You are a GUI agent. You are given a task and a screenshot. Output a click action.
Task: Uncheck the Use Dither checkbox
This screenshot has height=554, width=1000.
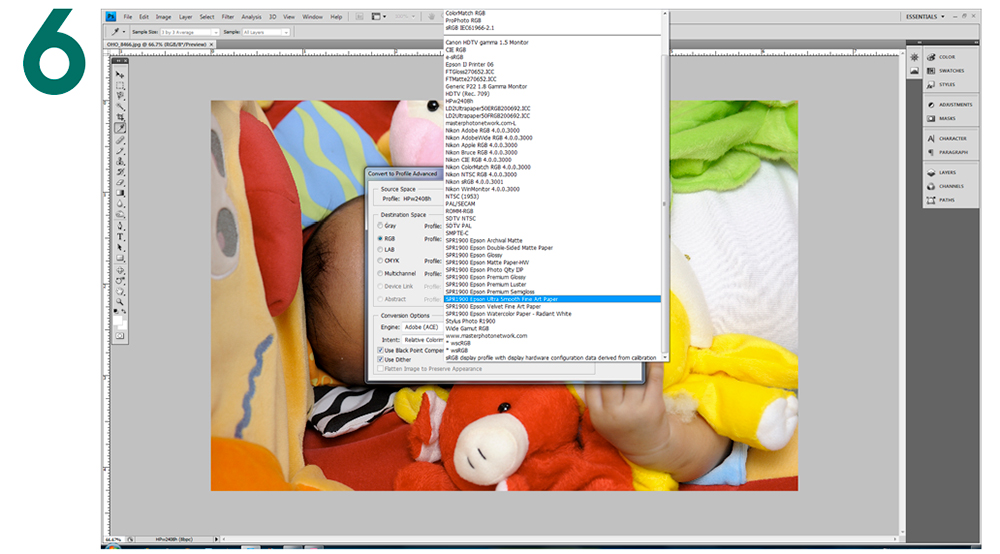(x=380, y=359)
